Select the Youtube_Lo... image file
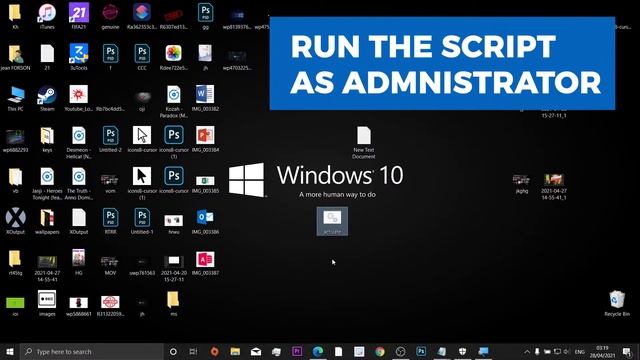This screenshot has width=640, height=360. point(79,98)
